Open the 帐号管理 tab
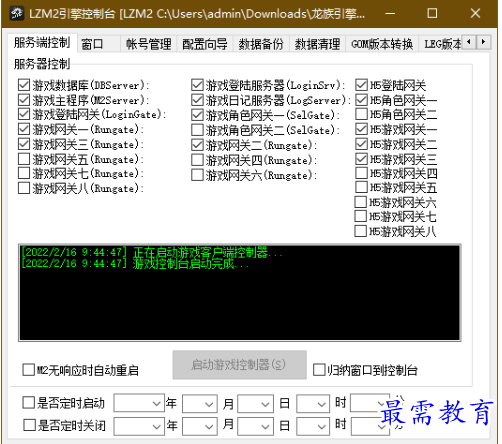This screenshot has height=444, width=502. point(149,44)
